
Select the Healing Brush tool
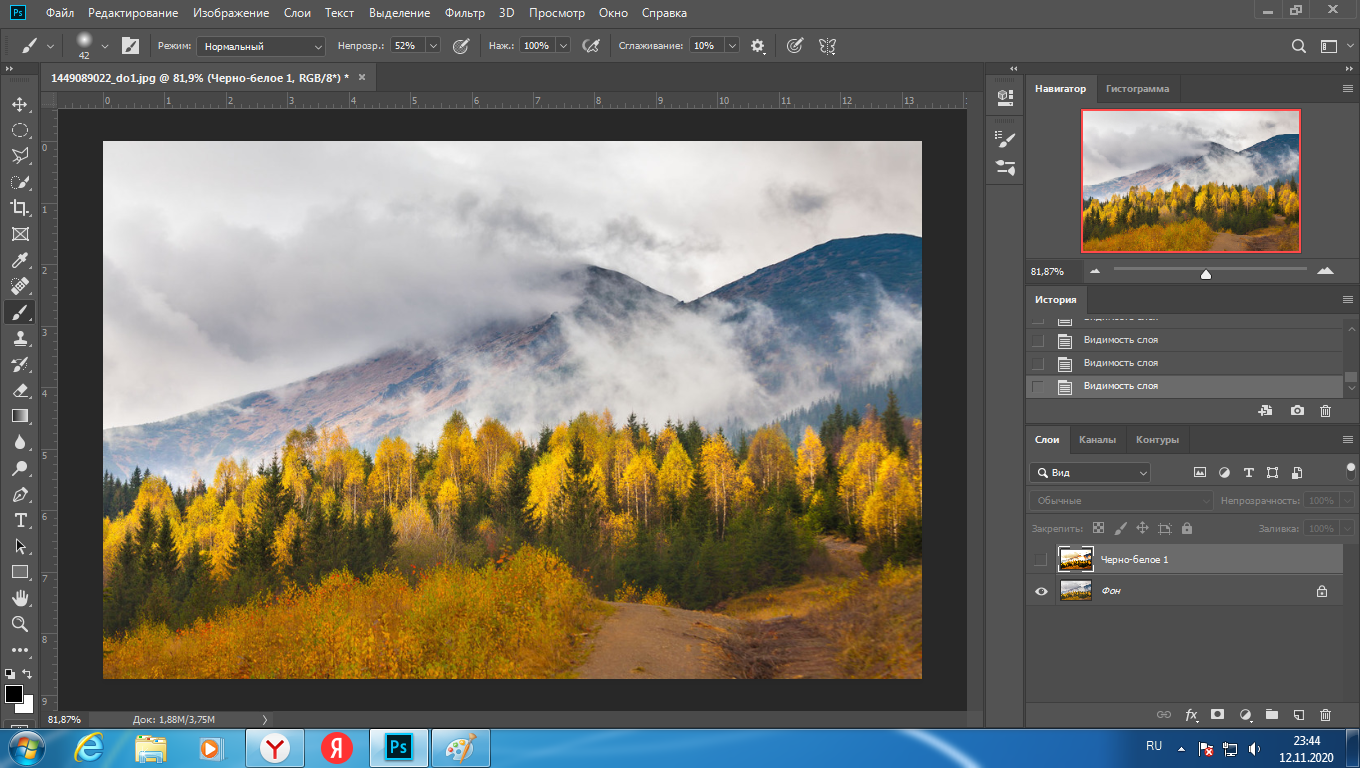point(20,286)
